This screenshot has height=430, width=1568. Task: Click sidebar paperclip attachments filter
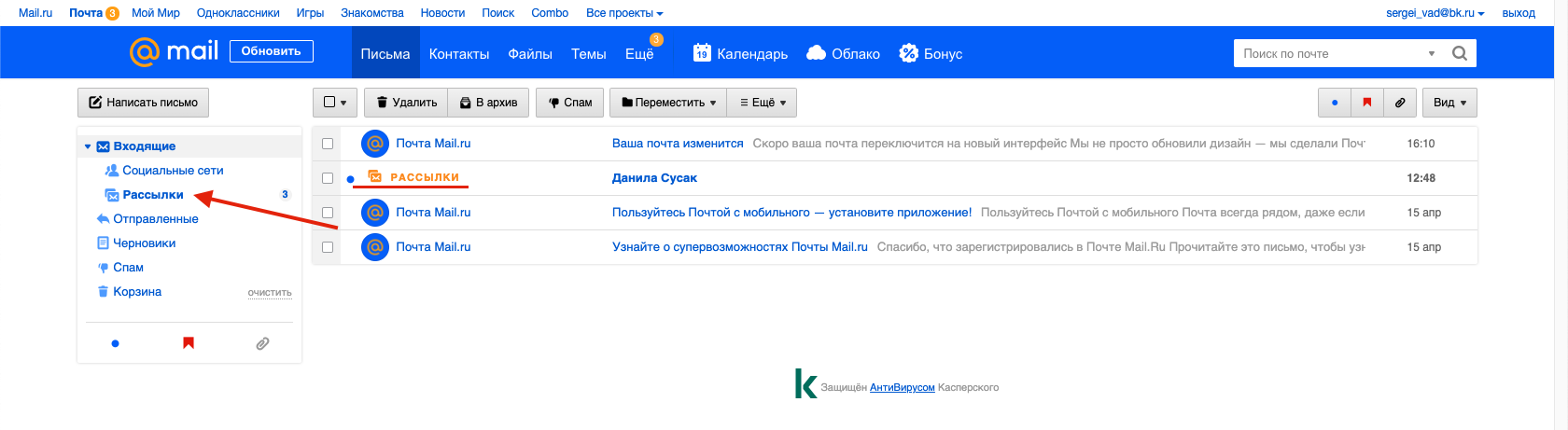tap(262, 343)
